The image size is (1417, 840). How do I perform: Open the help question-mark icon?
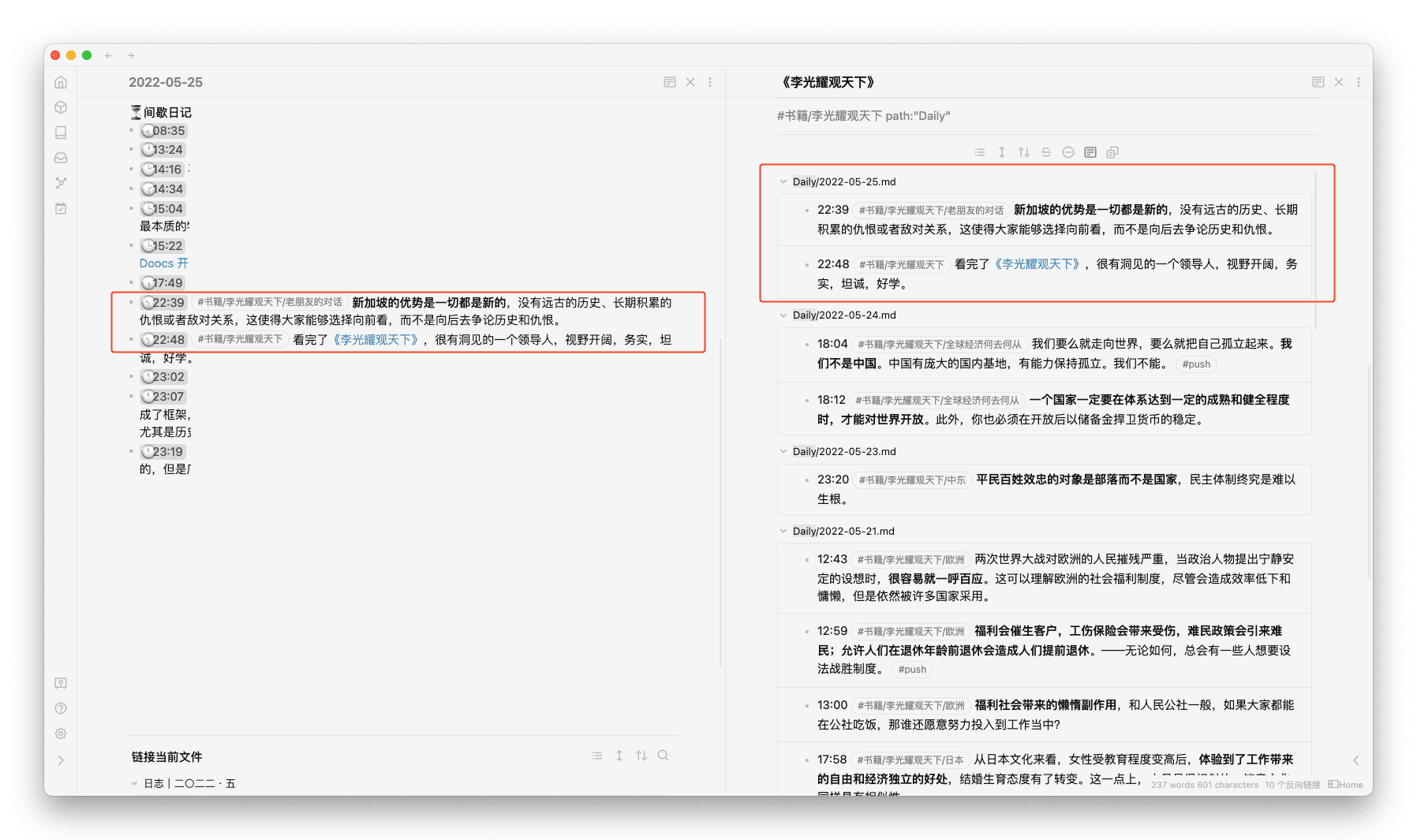click(x=61, y=708)
